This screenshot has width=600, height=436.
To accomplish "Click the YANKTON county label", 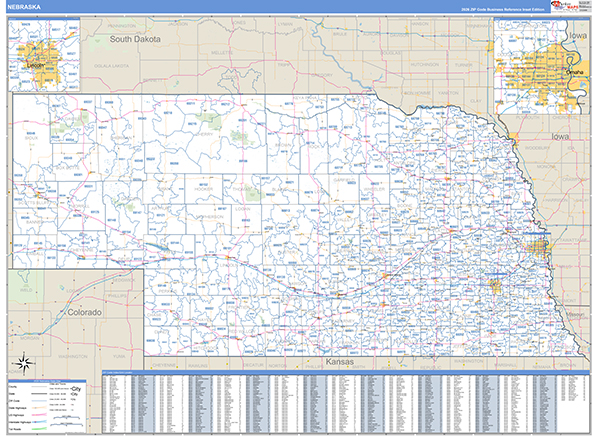I will coord(448,93).
